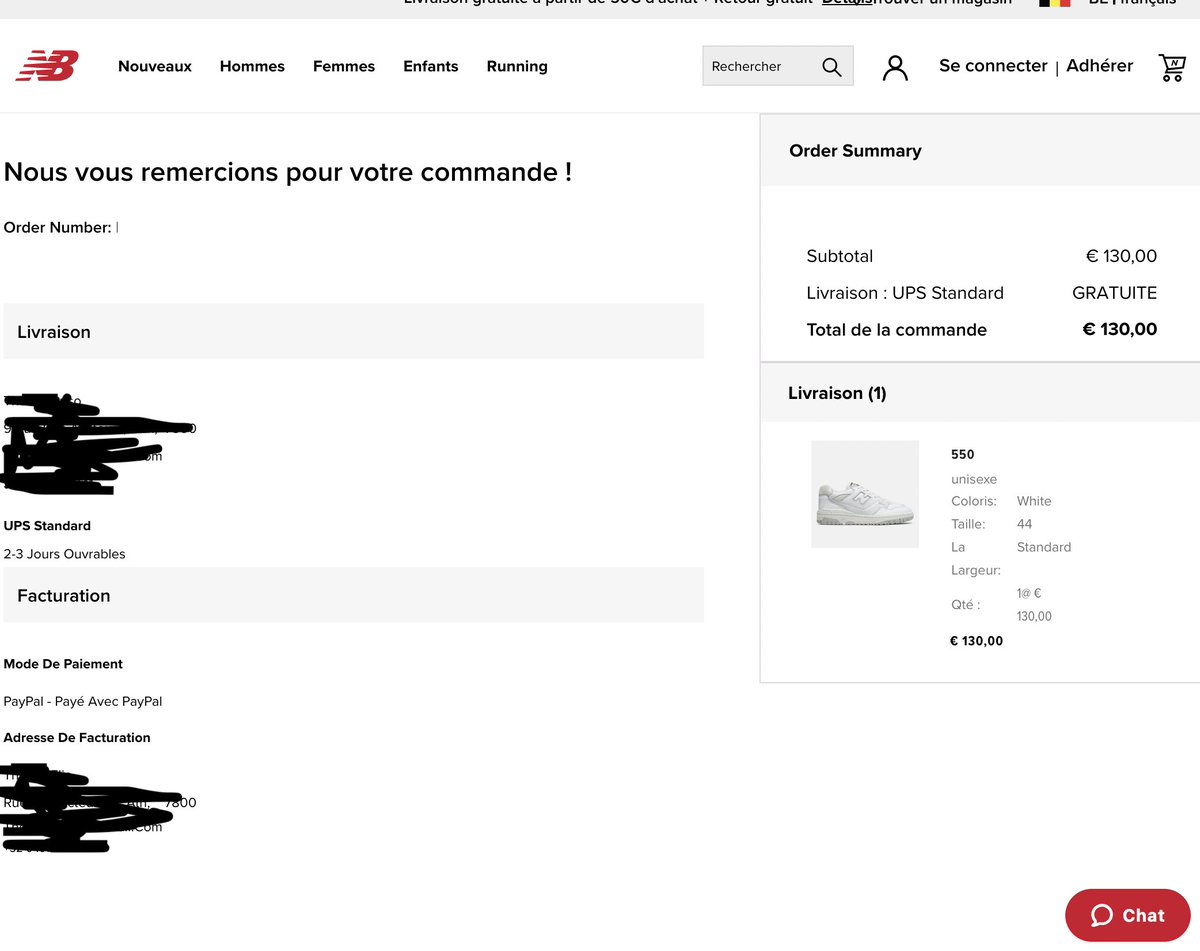Click the GRATUITE shipping value
This screenshot has height=951, width=1200.
point(1115,293)
